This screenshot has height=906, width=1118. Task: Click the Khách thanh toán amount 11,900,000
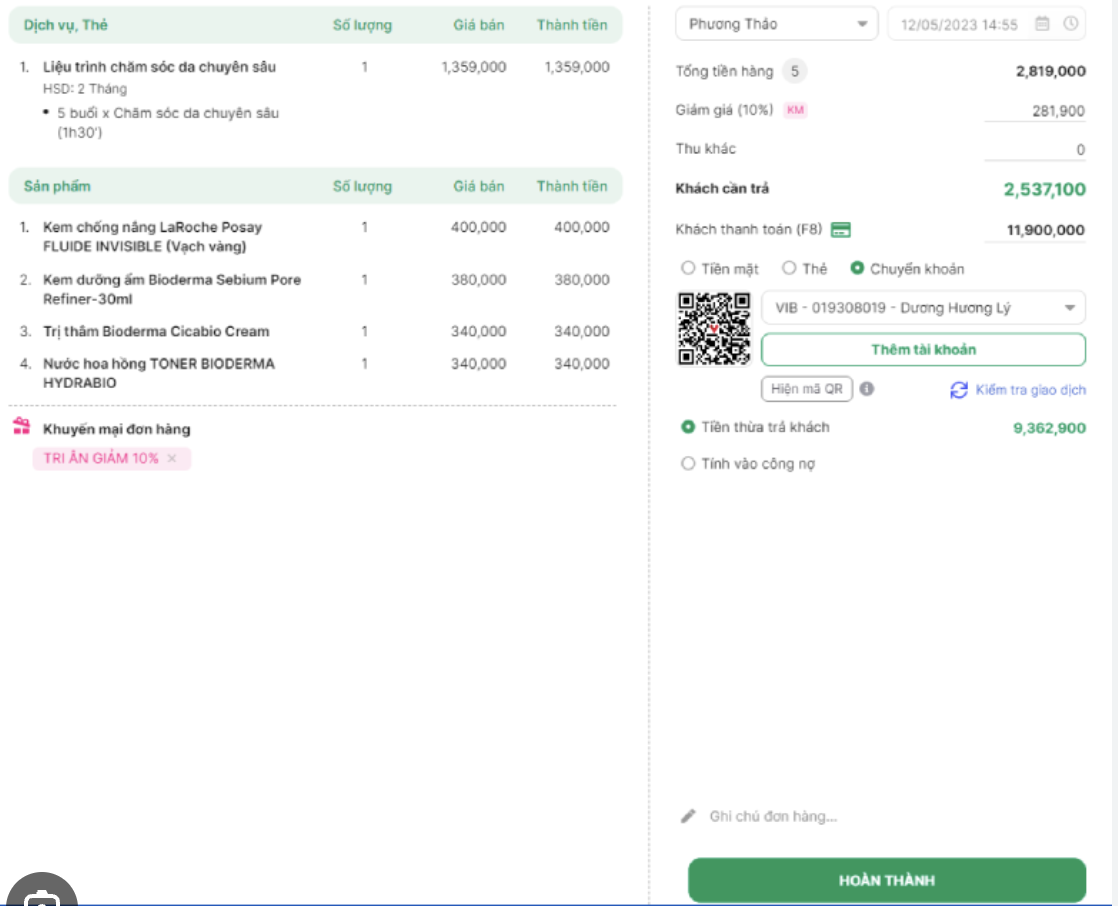(x=1035, y=230)
